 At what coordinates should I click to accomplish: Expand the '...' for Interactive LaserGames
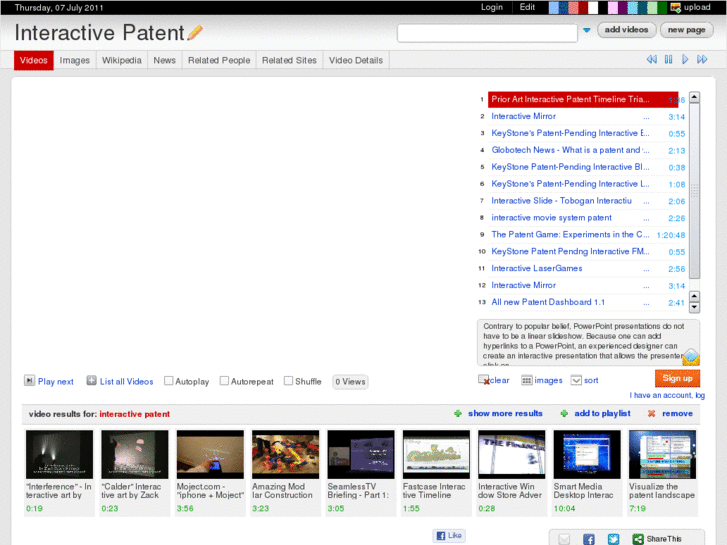pos(646,269)
